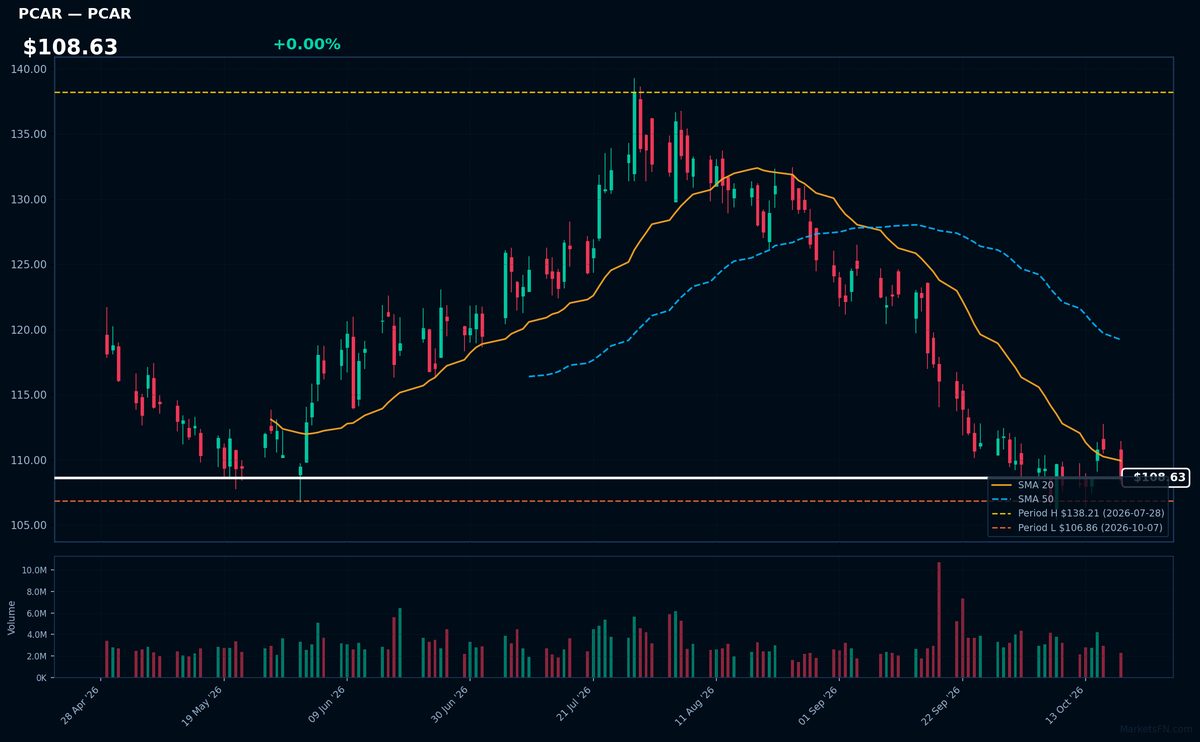This screenshot has height=742, width=1200.
Task: Click the 130.00 price axis label
Action: pyautogui.click(x=29, y=199)
